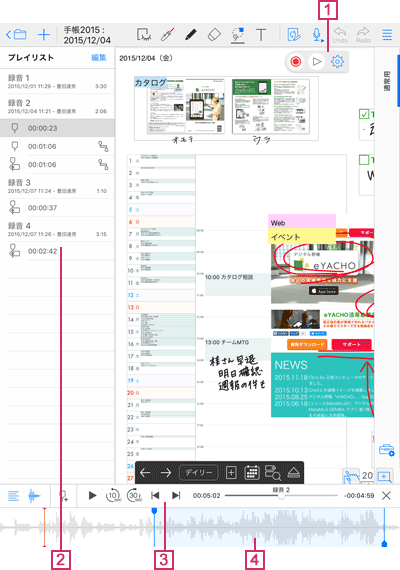The width and height of the screenshot is (400, 570).
Task: Click link icon on pin 00:01:06 row
Action: (x=103, y=146)
